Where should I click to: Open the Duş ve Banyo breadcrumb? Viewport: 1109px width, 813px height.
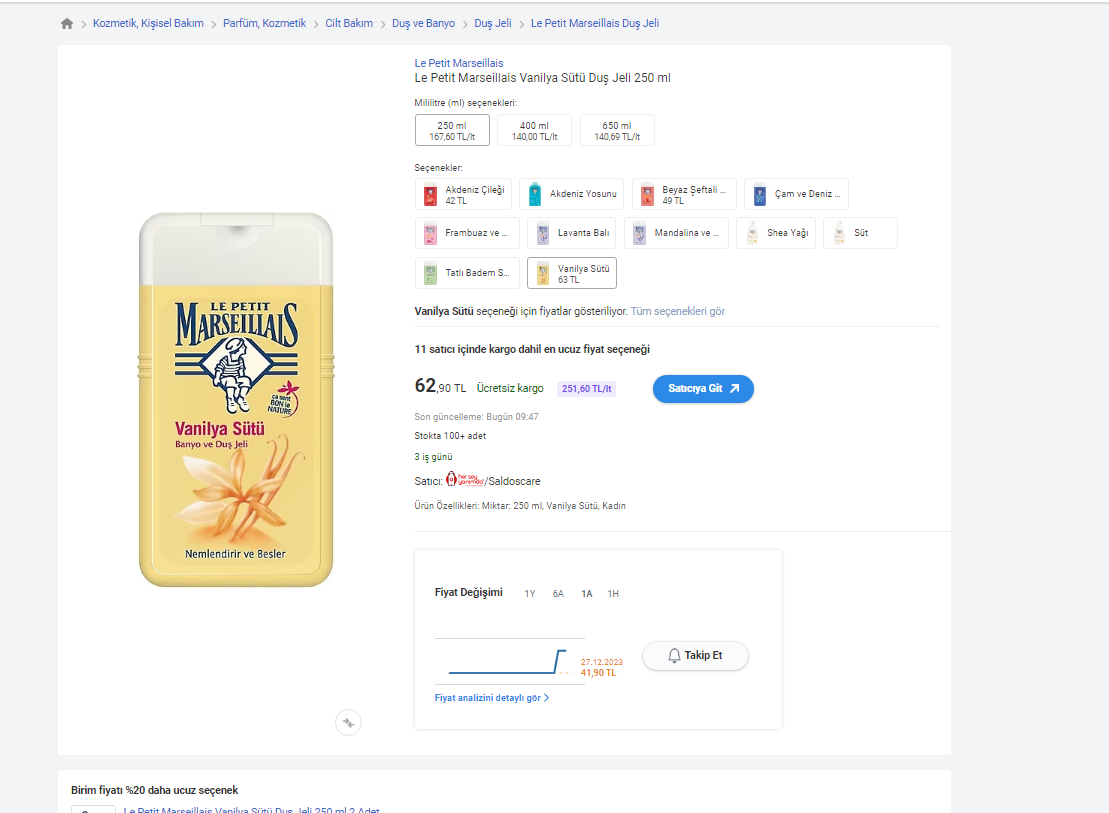(x=424, y=23)
